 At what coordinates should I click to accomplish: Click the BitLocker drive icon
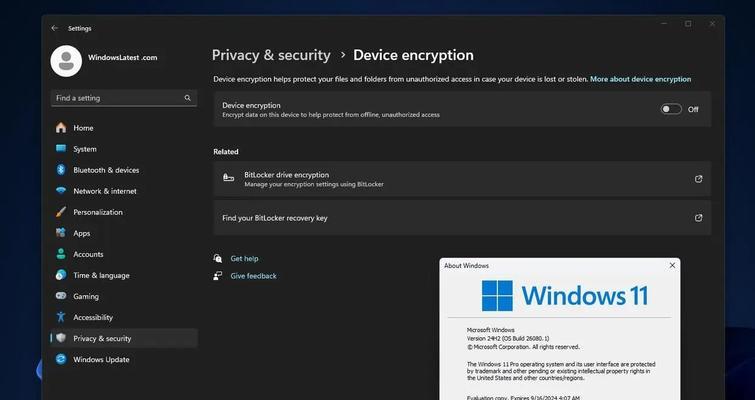pos(229,178)
